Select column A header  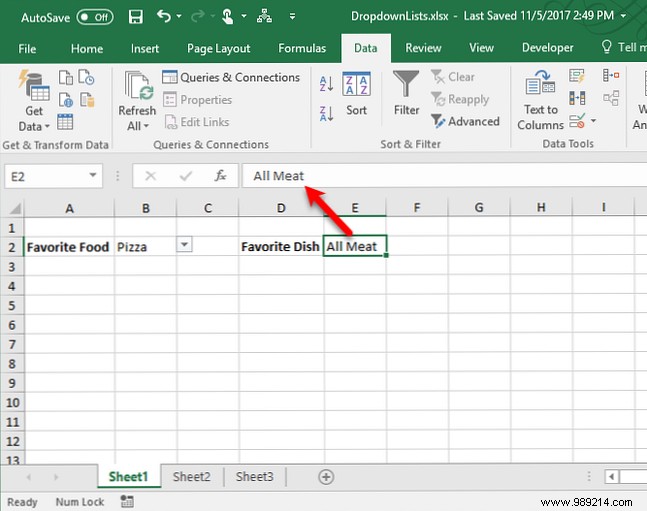(69, 207)
